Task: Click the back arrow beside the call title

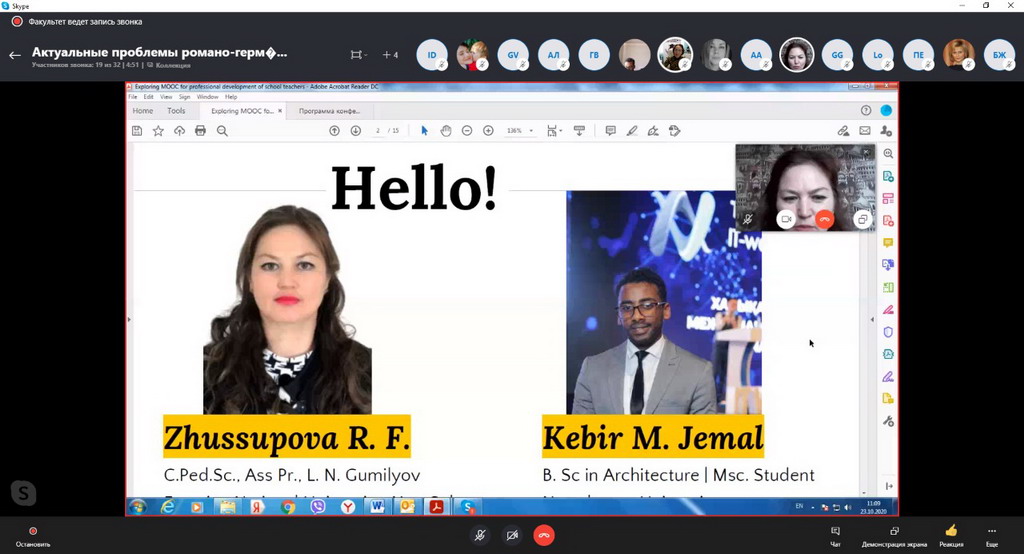Action: click(x=14, y=55)
